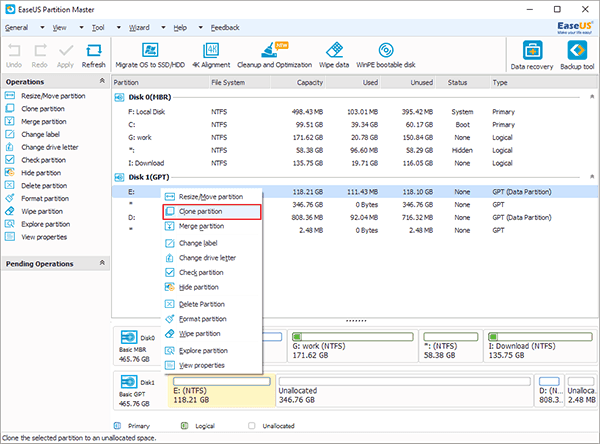Viewport: 600px width, 444px height.
Task: Click the Apply checkmark icon
Action: pyautogui.click(x=65, y=50)
